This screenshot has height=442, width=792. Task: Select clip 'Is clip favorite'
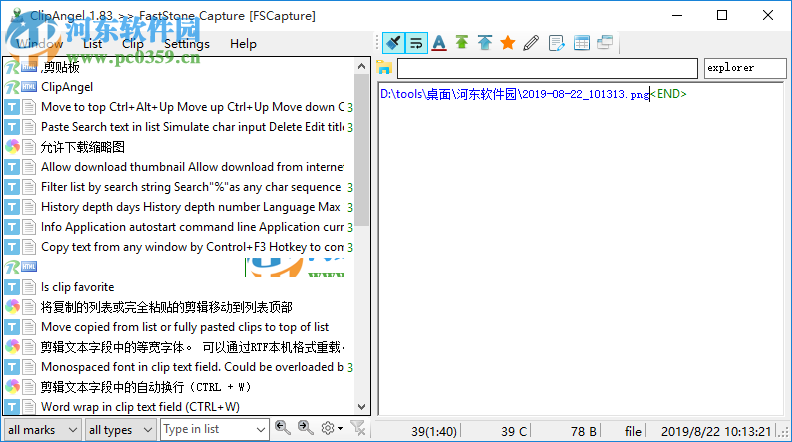(x=179, y=287)
